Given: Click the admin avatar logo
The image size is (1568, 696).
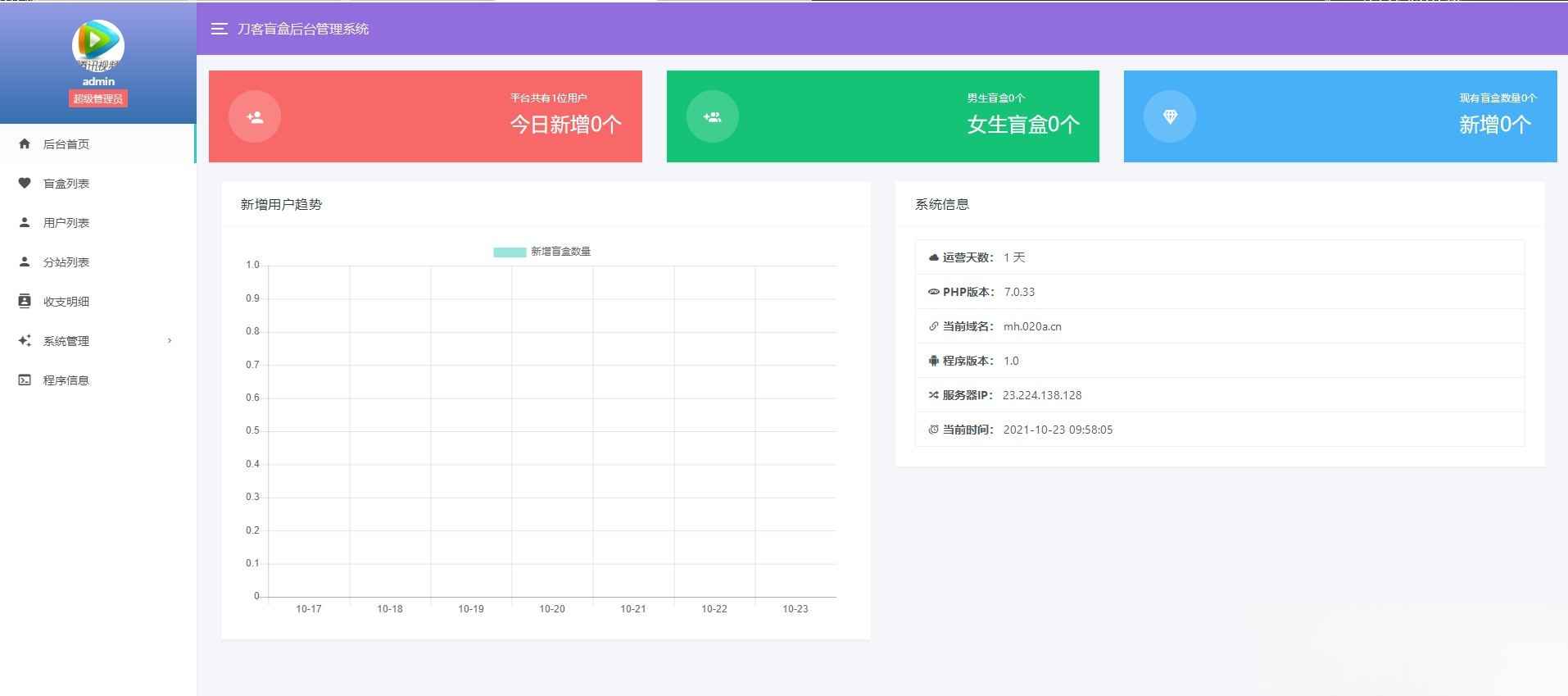Looking at the screenshot, I should 97,45.
